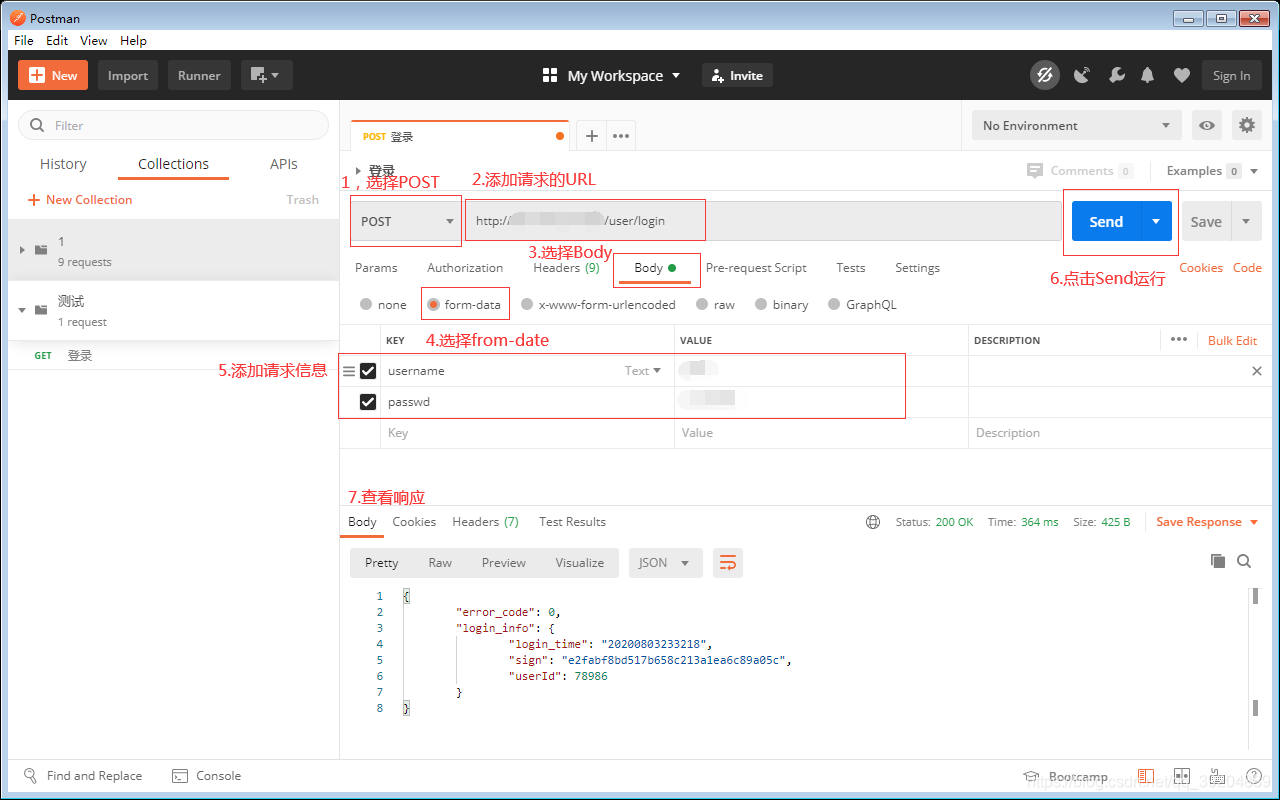Viewport: 1280px width, 800px height.
Task: Open the Send button dropdown arrow
Action: click(x=1156, y=221)
